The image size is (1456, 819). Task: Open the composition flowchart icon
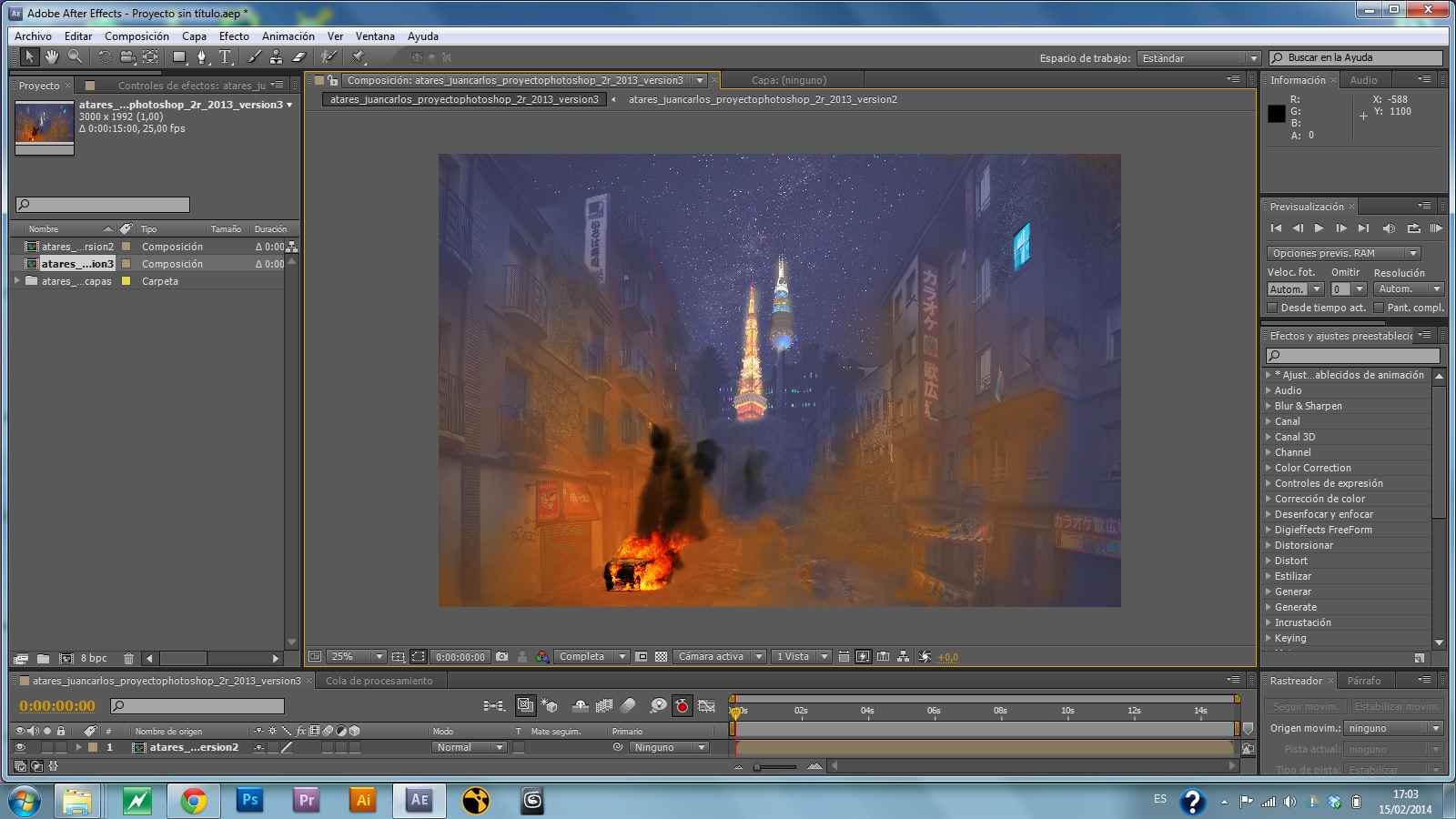click(x=903, y=656)
